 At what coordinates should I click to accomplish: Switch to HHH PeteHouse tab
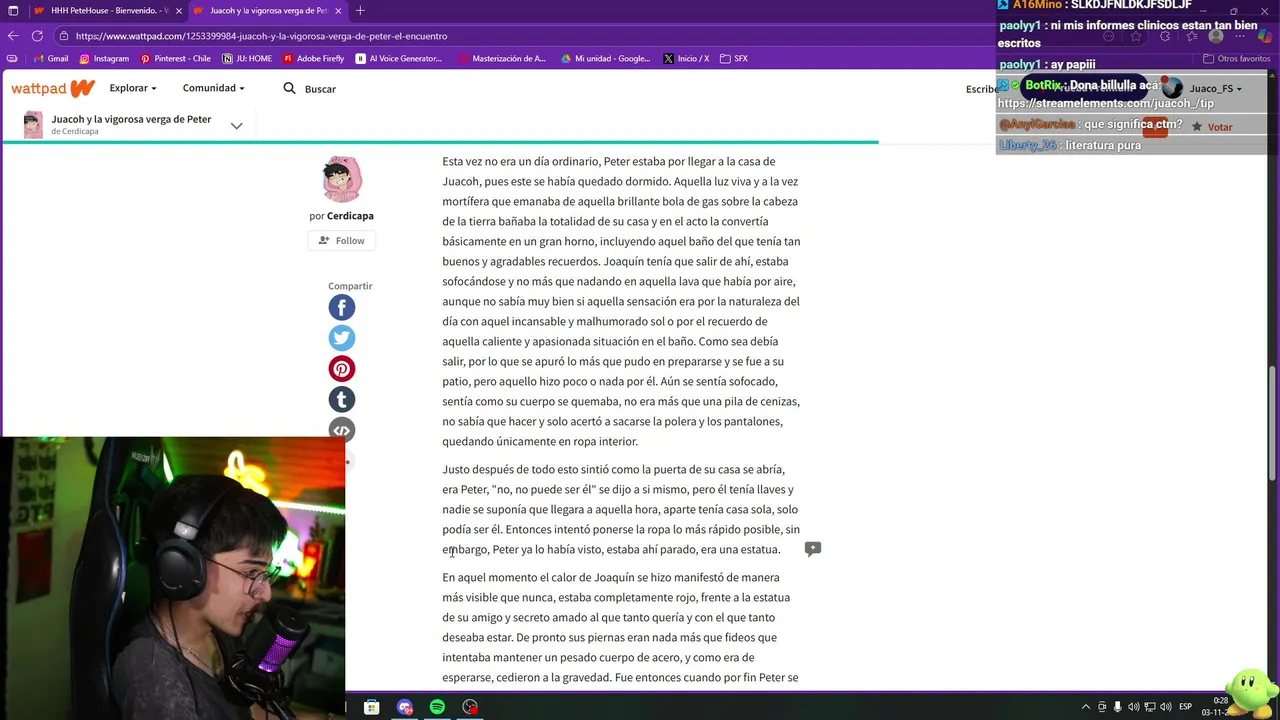point(109,11)
